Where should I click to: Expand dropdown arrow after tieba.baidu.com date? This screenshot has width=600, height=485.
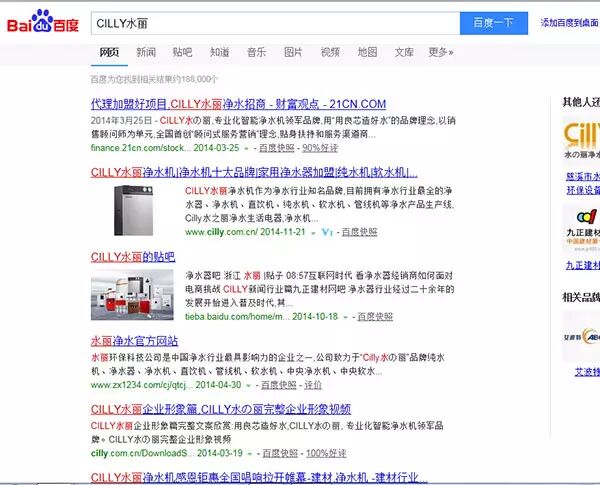coord(345,317)
